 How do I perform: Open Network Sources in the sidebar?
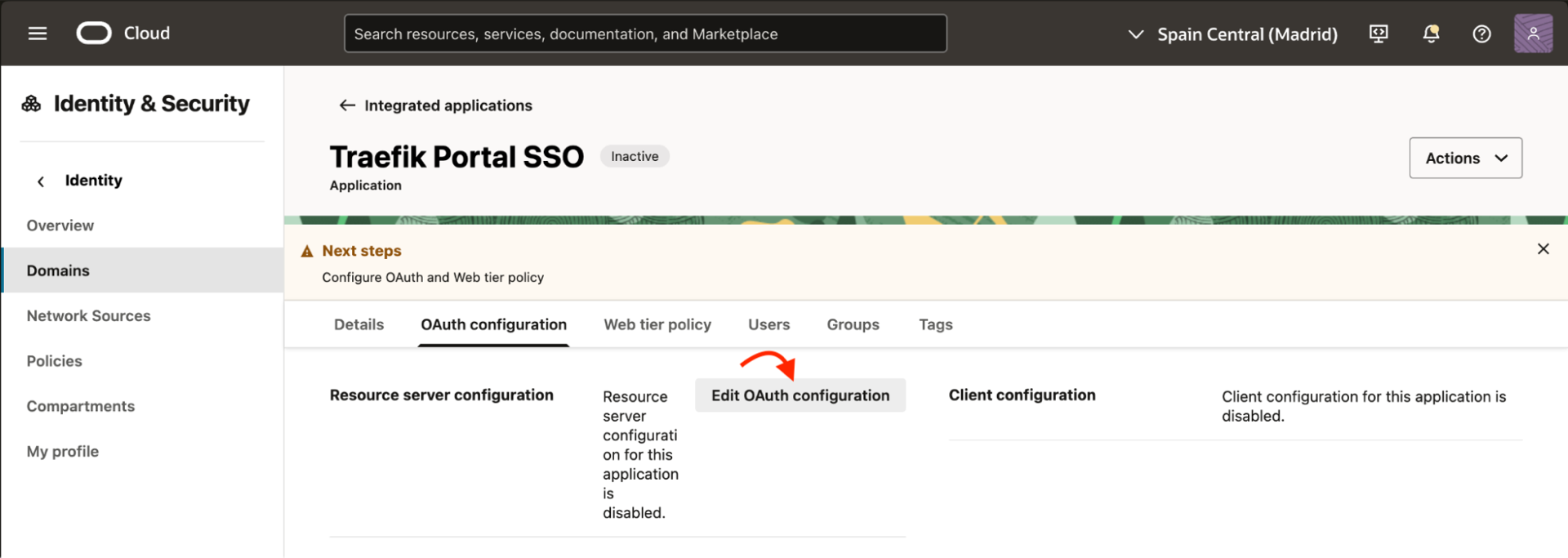pyautogui.click(x=88, y=316)
